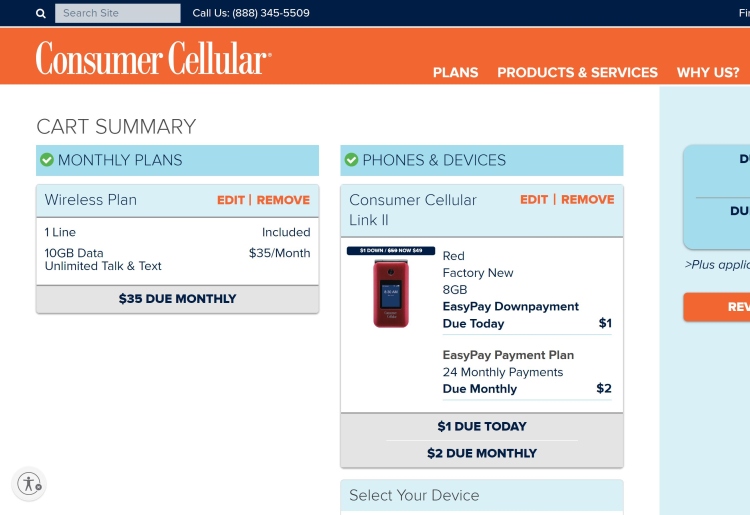This screenshot has height=515, width=750.
Task: Open the Products & Services menu
Action: coord(577,73)
